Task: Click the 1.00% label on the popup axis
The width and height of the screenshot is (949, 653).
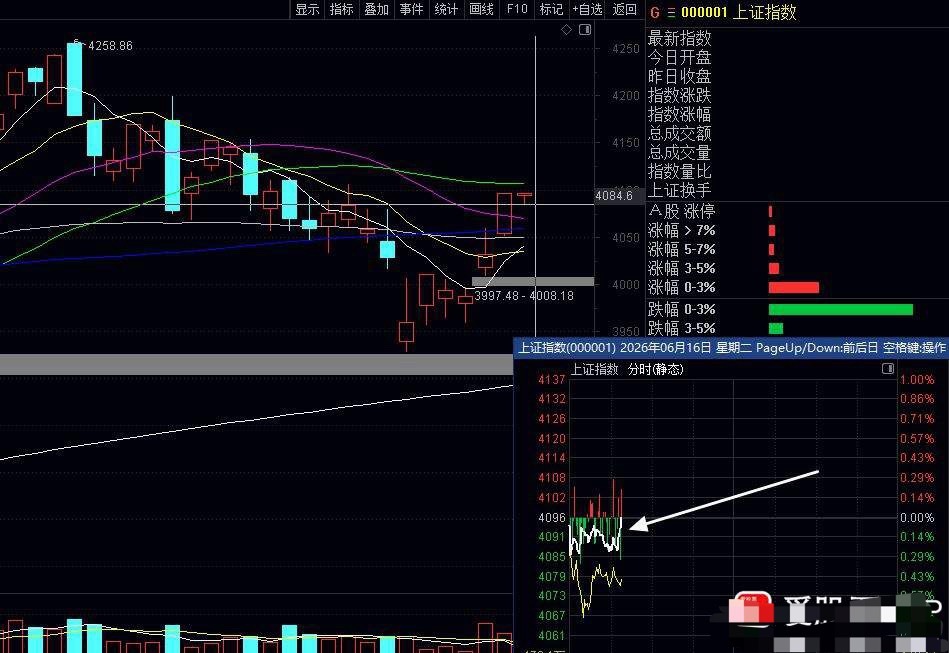Action: click(917, 380)
